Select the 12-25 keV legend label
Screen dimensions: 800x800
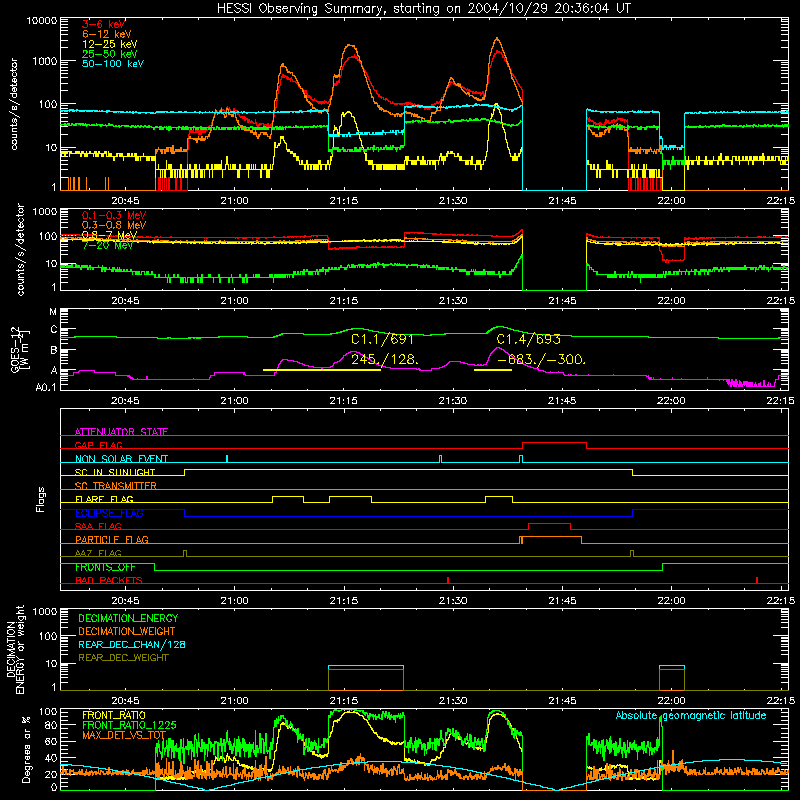pyautogui.click(x=110, y=44)
